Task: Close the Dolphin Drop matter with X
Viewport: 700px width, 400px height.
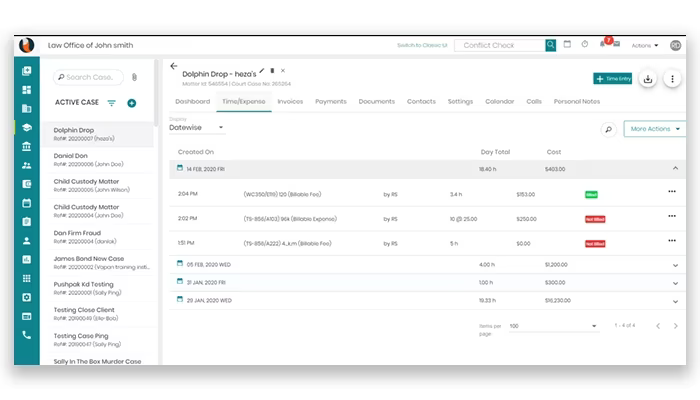Action: coord(283,71)
